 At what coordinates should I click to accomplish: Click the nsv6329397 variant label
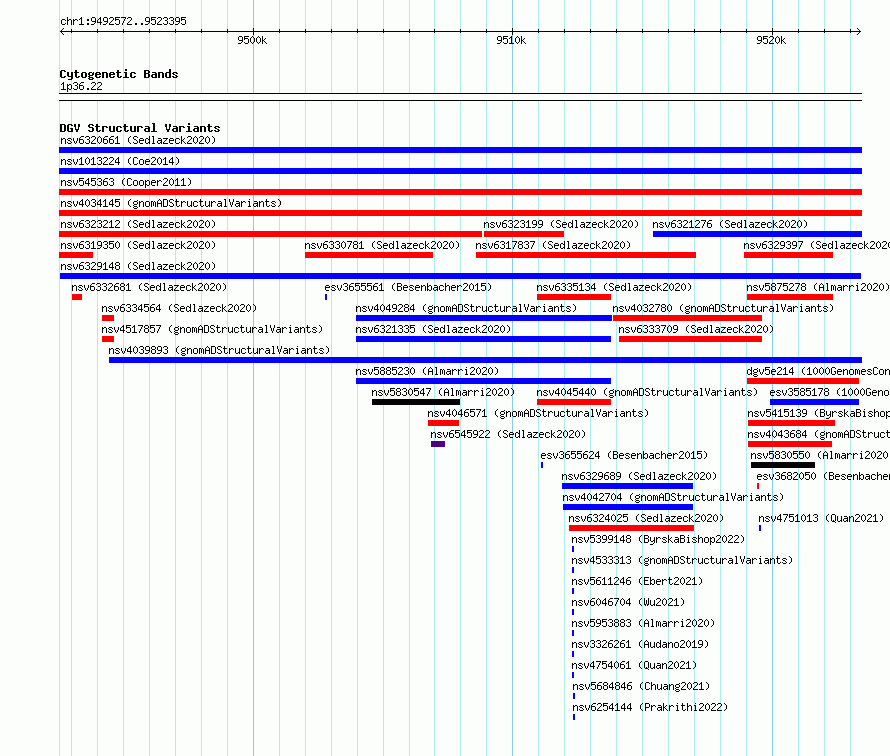[x=816, y=245]
